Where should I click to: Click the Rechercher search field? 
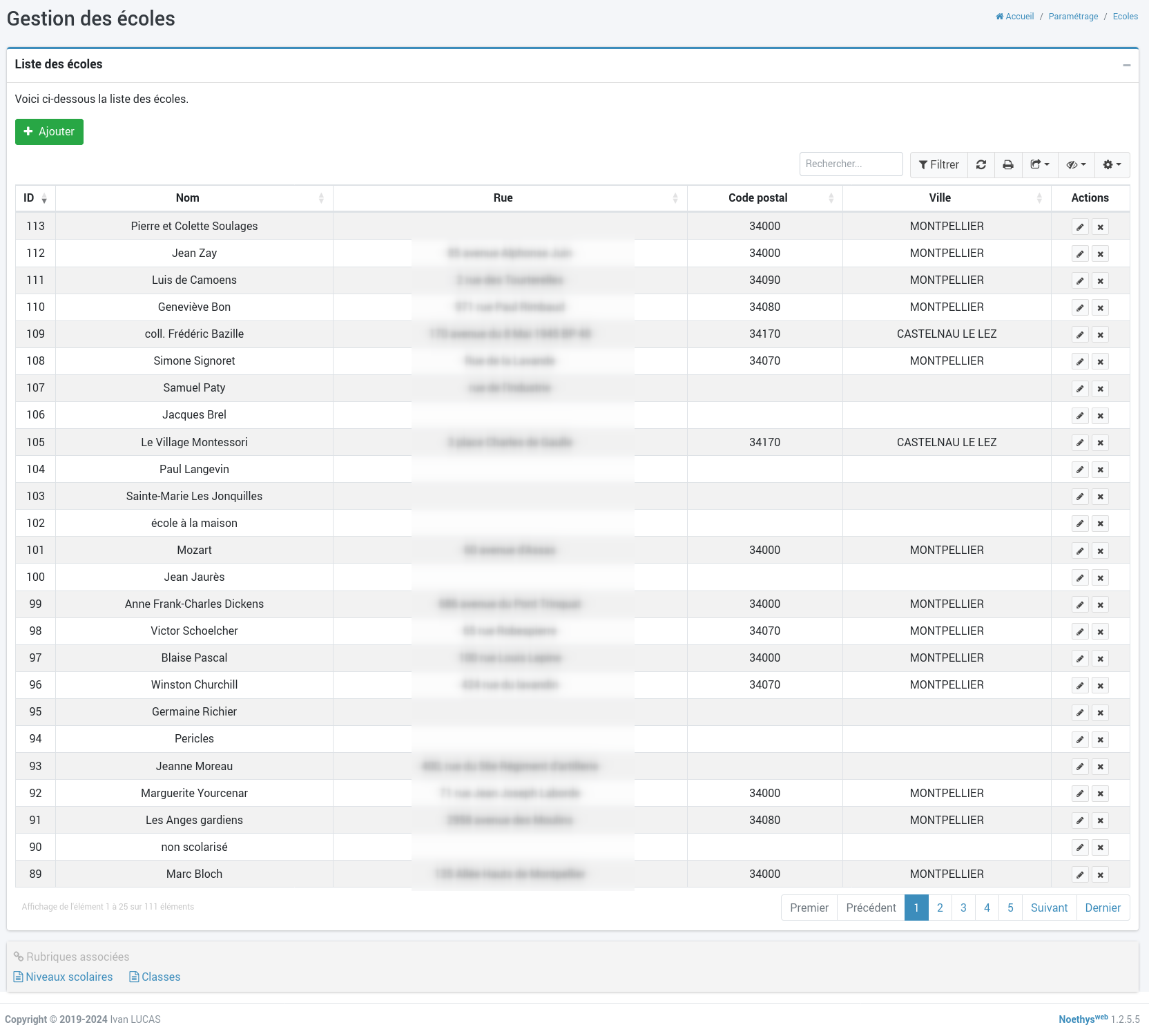coord(851,164)
